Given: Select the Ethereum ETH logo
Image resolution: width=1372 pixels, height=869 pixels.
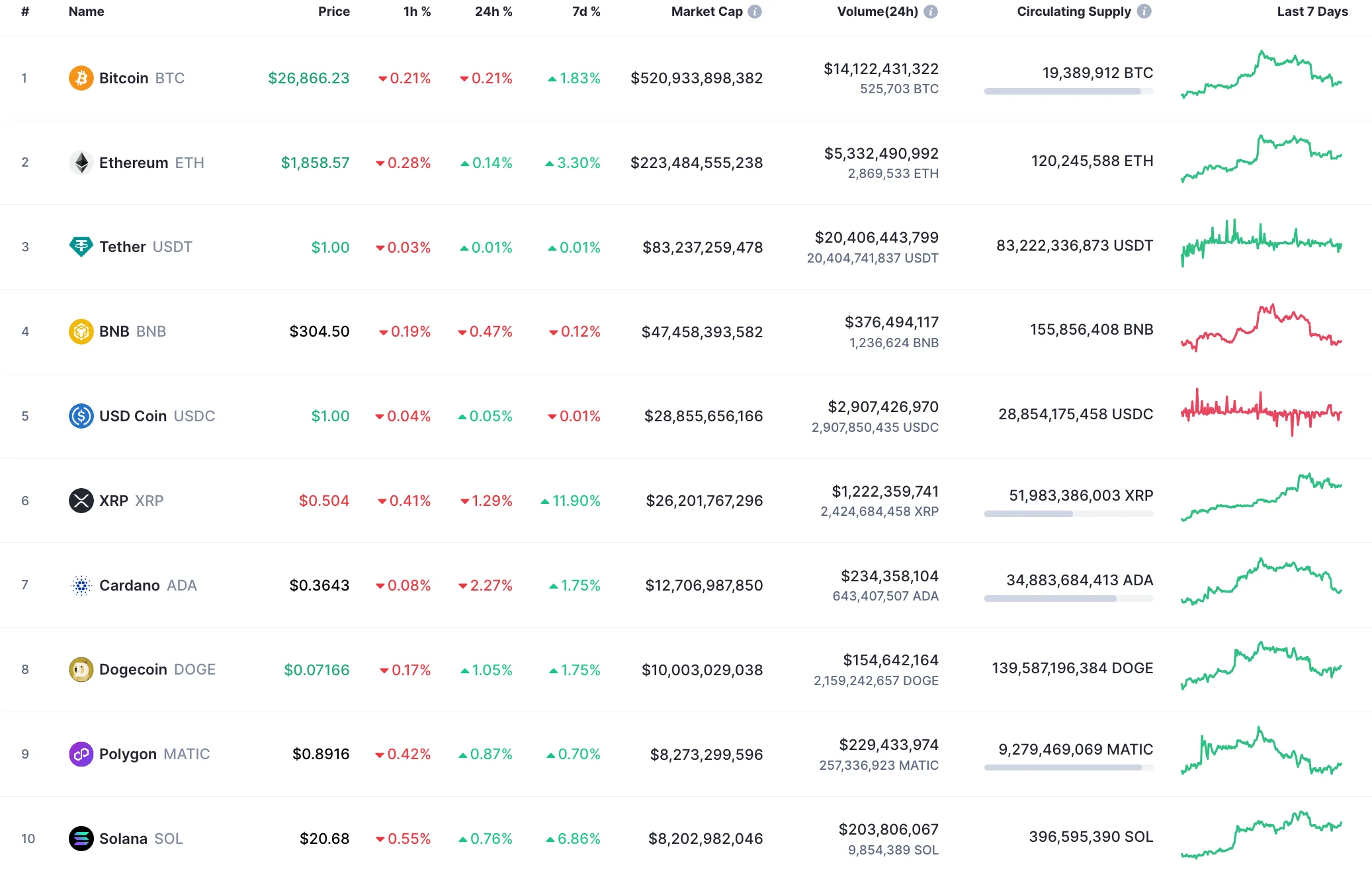Looking at the screenshot, I should click(81, 162).
